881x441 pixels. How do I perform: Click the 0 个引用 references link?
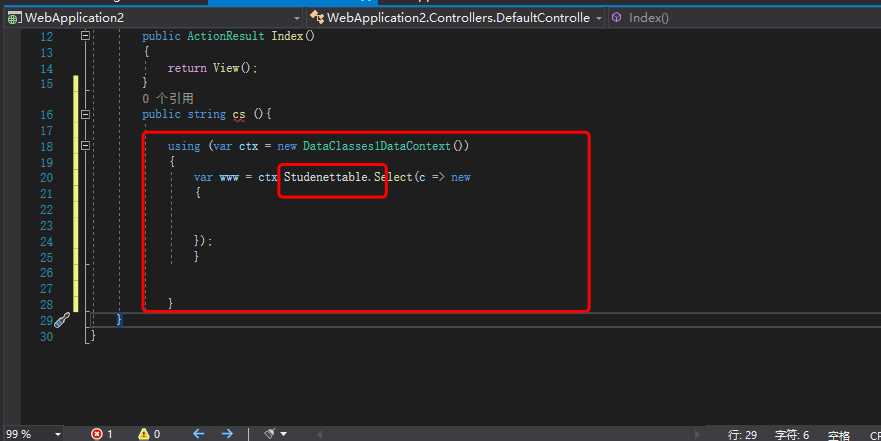(167, 99)
